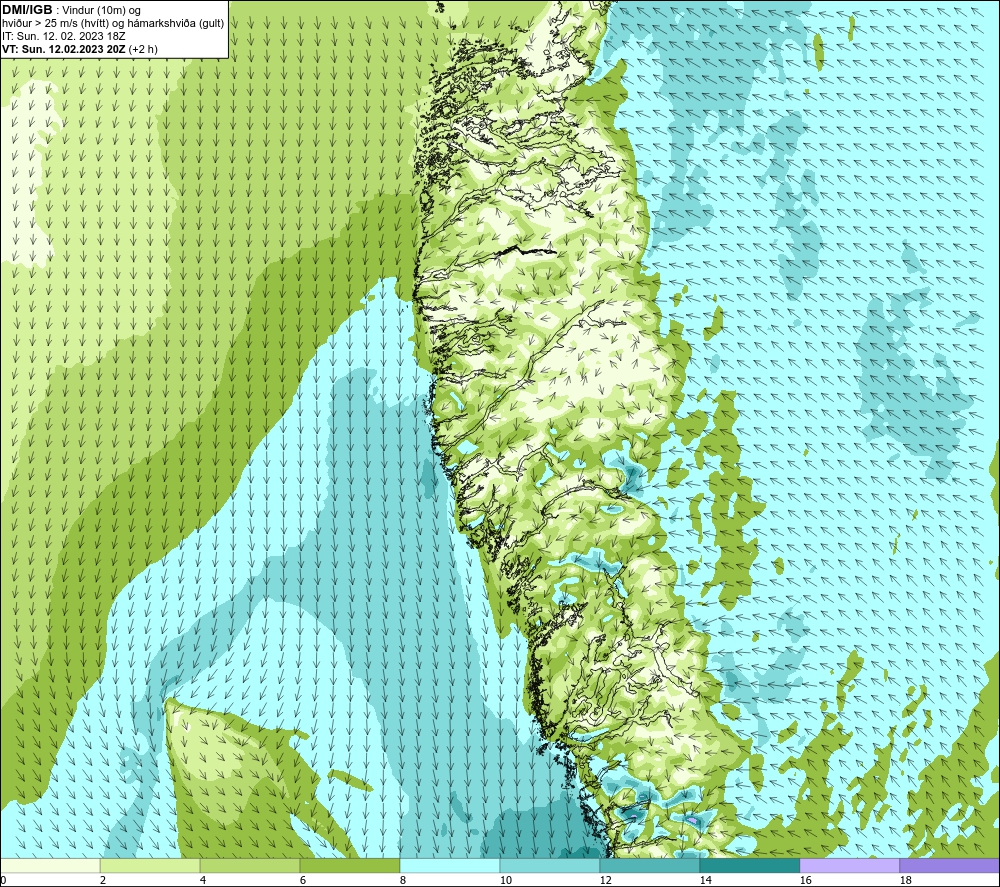
Task: Click the '6' label on the wind scale
Action: [303, 881]
